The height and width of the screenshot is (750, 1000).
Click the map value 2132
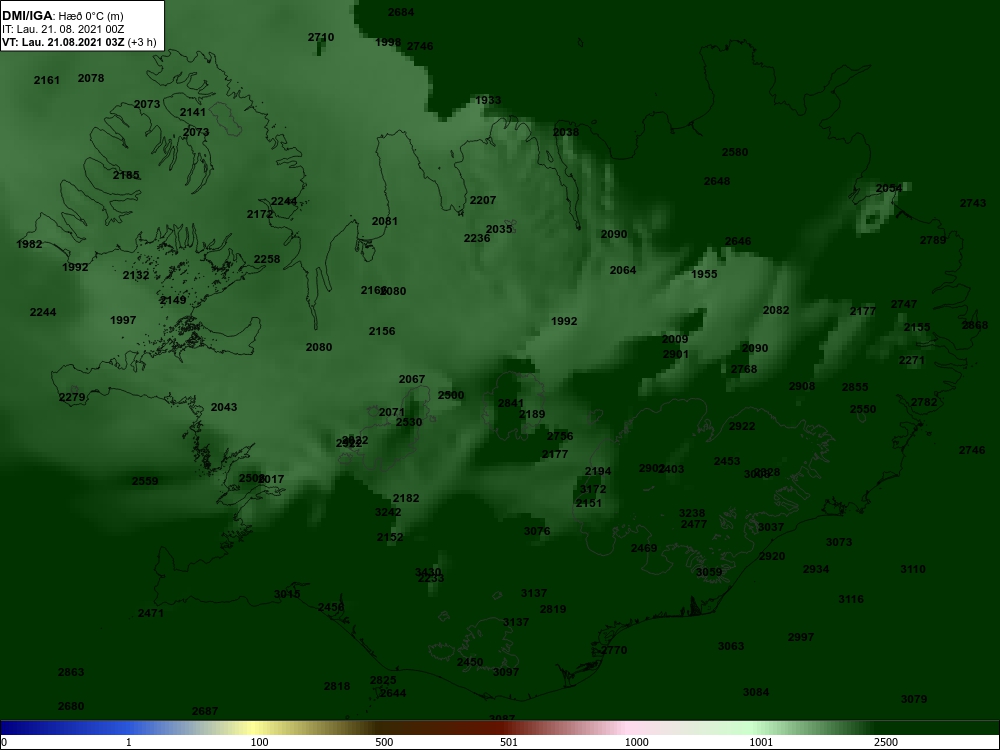coord(136,276)
